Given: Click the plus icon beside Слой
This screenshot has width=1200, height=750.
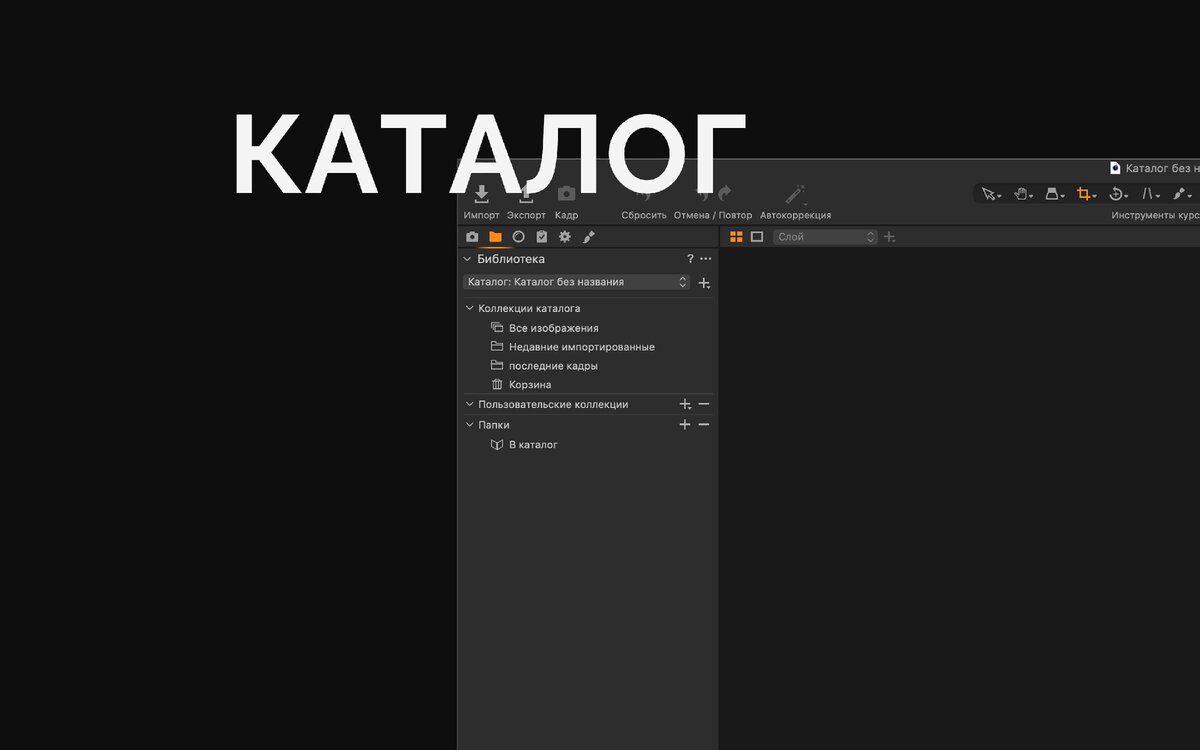Looking at the screenshot, I should coord(890,237).
